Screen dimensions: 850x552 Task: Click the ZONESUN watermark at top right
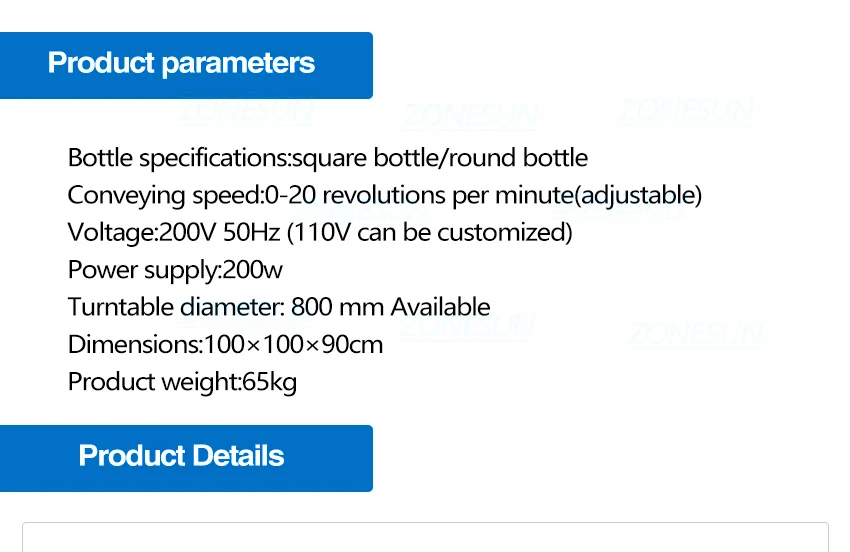pyautogui.click(x=686, y=111)
